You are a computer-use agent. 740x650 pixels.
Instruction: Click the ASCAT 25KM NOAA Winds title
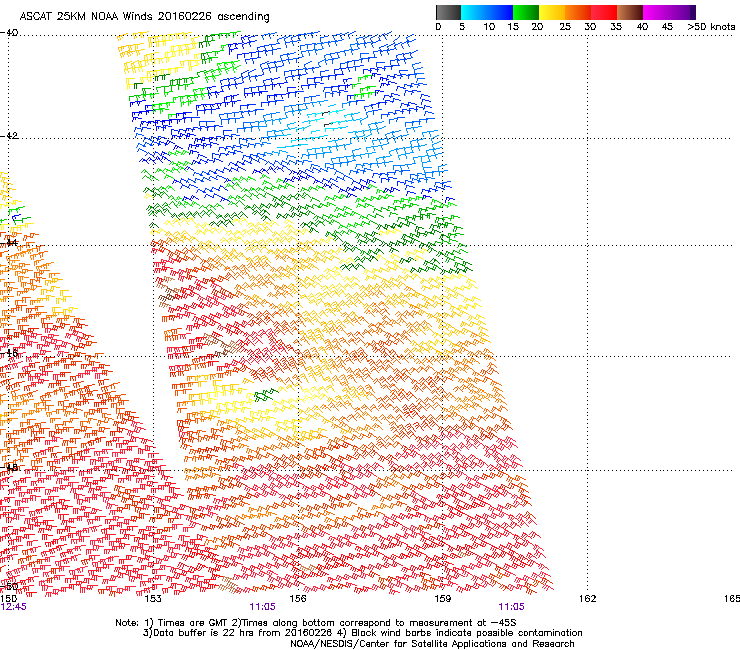[x=144, y=17]
